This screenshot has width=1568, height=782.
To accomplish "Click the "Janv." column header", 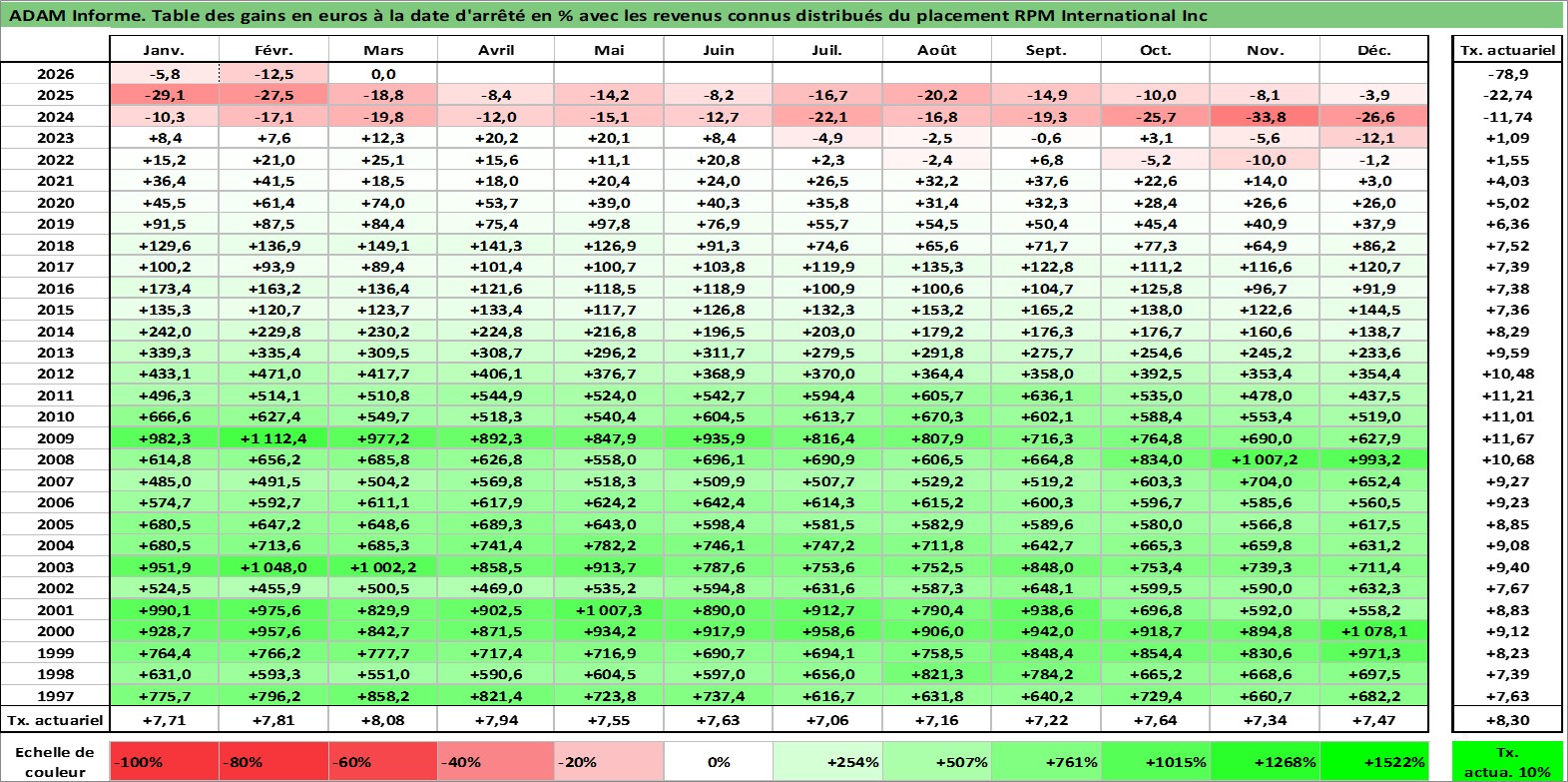I will point(164,50).
